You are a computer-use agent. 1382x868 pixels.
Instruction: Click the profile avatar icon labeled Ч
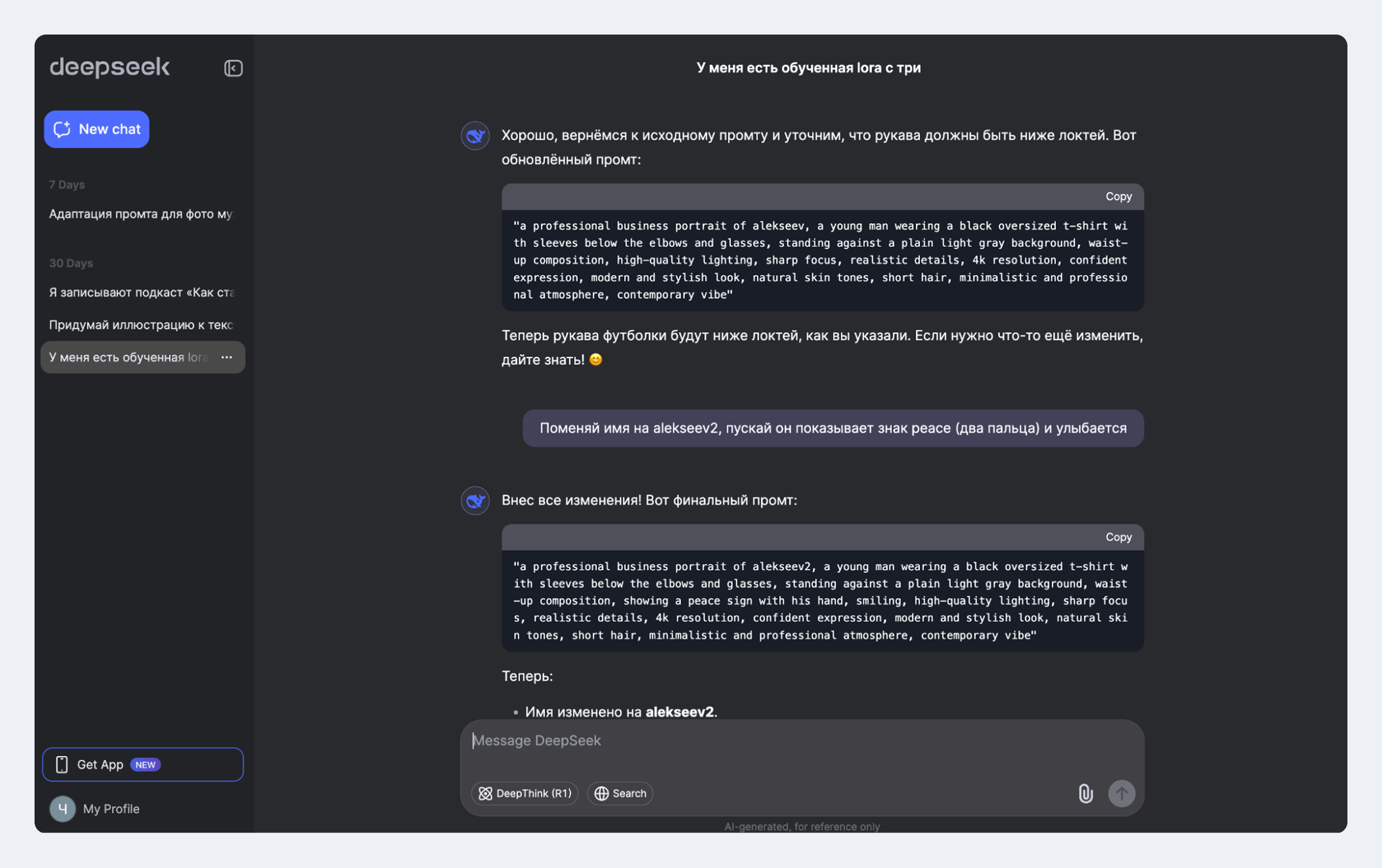(62, 809)
